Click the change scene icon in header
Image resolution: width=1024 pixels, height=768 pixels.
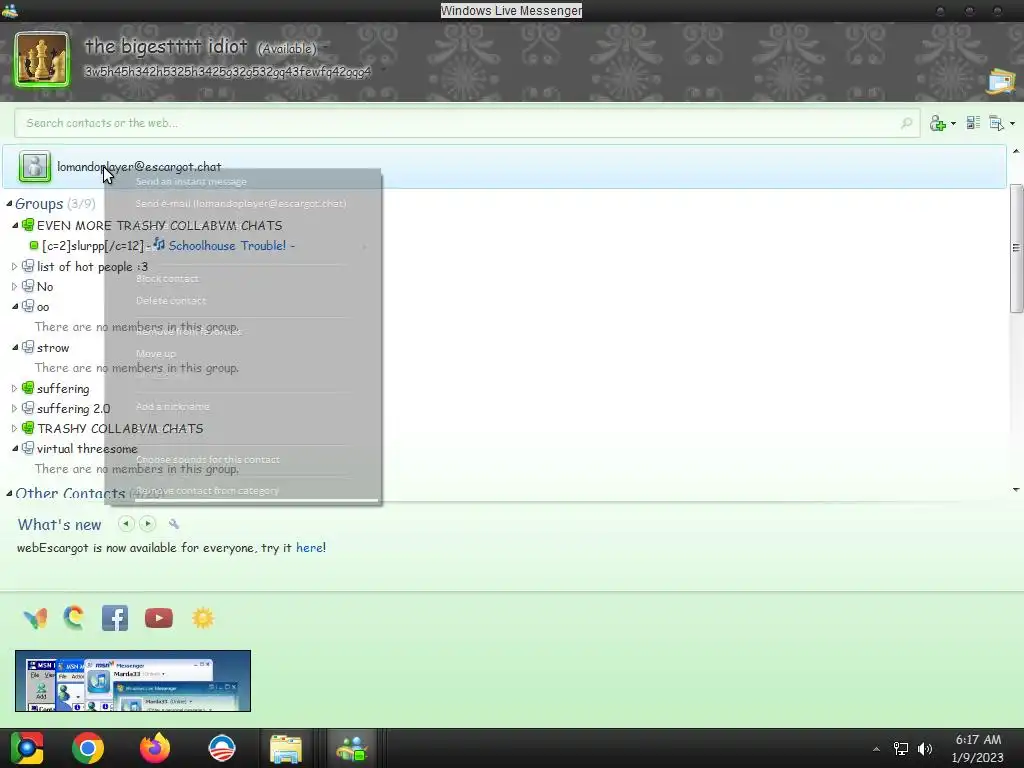(x=1000, y=82)
